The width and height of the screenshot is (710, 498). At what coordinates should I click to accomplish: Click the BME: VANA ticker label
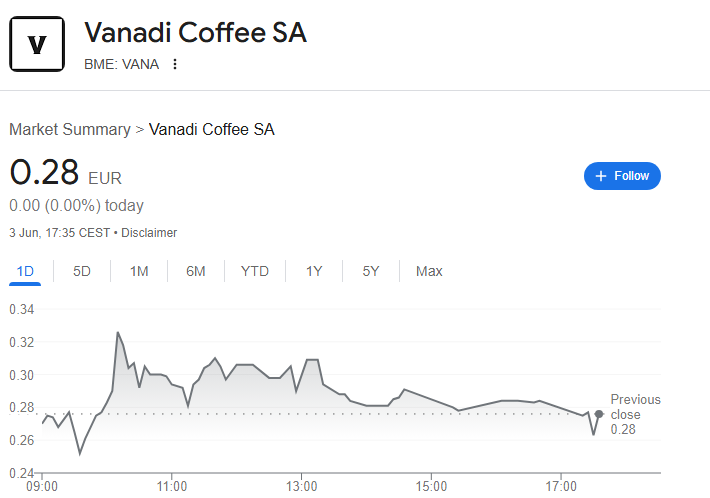[x=121, y=65]
